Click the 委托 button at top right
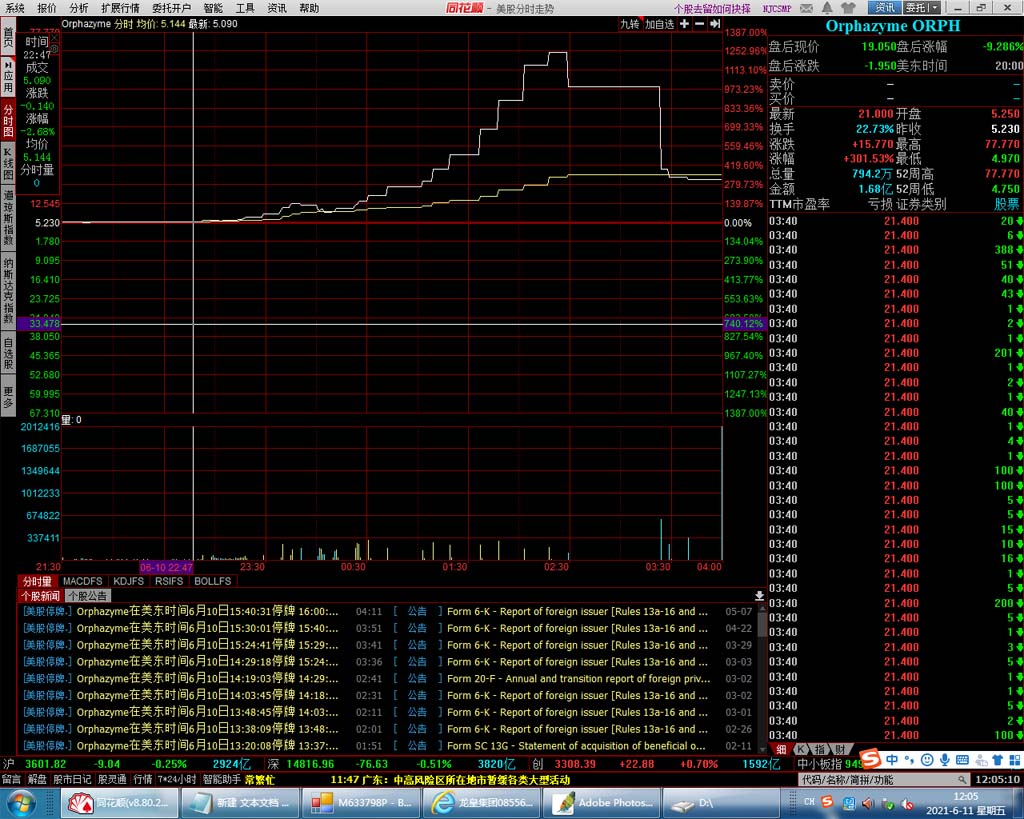1024x819 pixels. (916, 8)
